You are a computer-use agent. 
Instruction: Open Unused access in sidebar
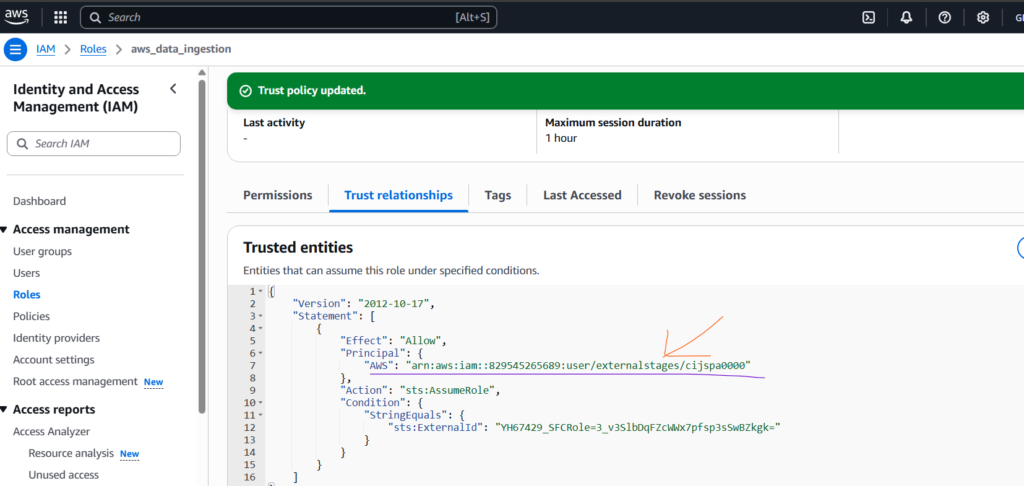63,475
